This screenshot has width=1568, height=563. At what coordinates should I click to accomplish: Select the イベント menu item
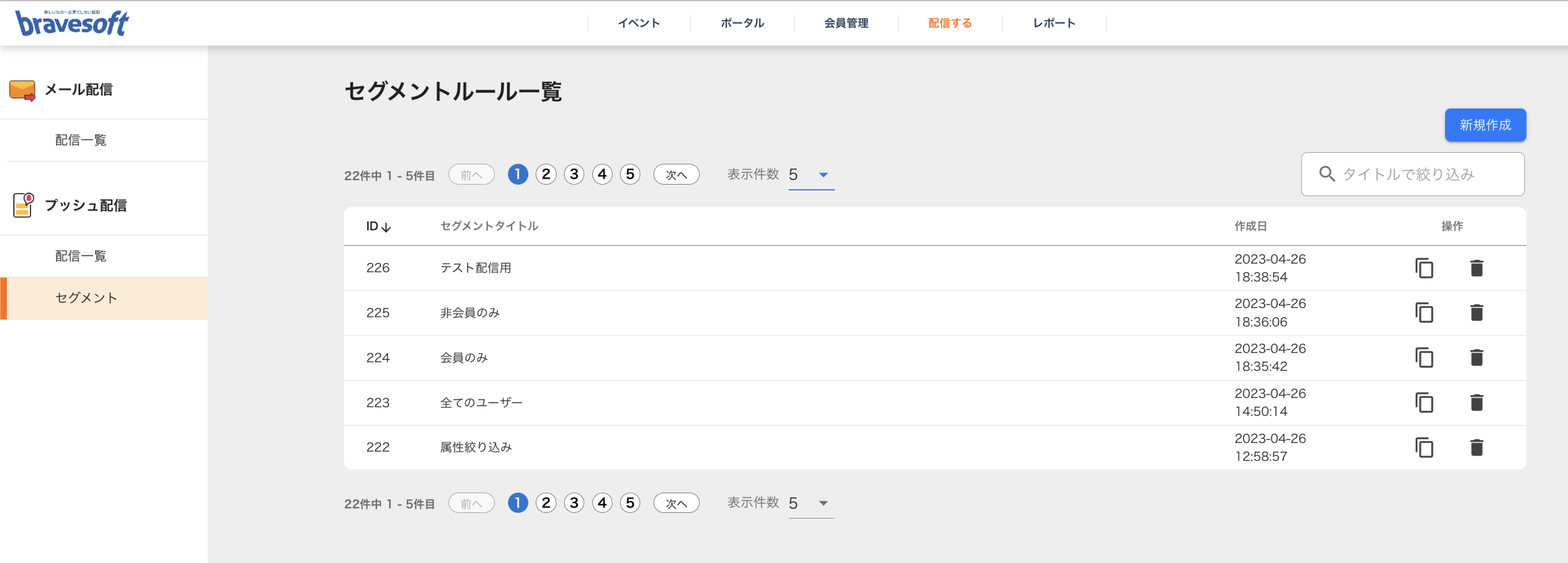point(638,23)
